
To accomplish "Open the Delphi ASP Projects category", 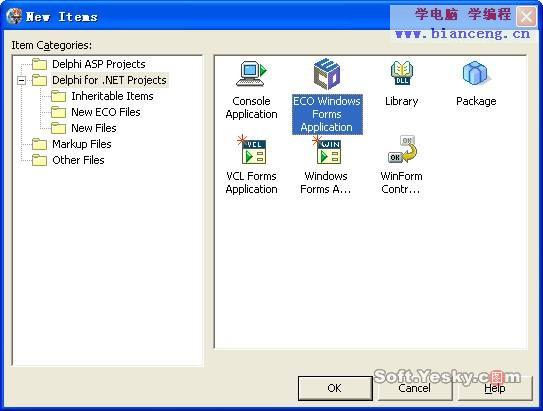I will click(99, 64).
